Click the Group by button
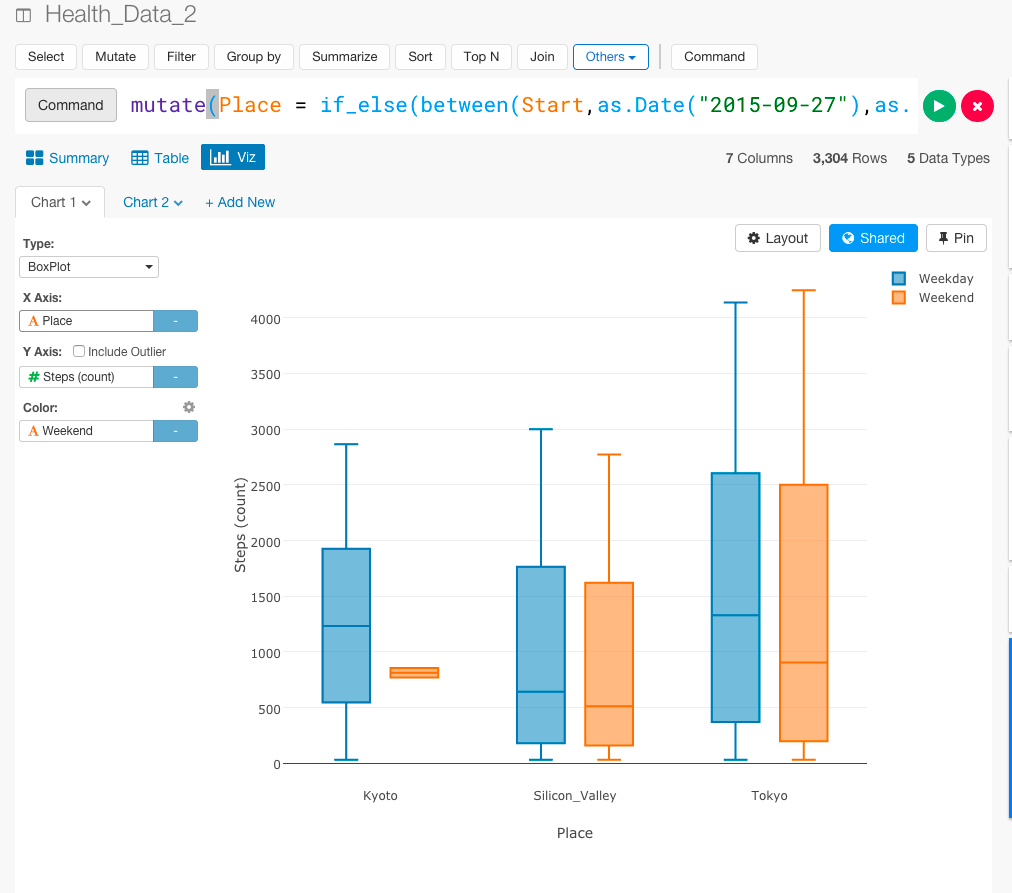This screenshot has width=1012, height=893. (x=253, y=57)
